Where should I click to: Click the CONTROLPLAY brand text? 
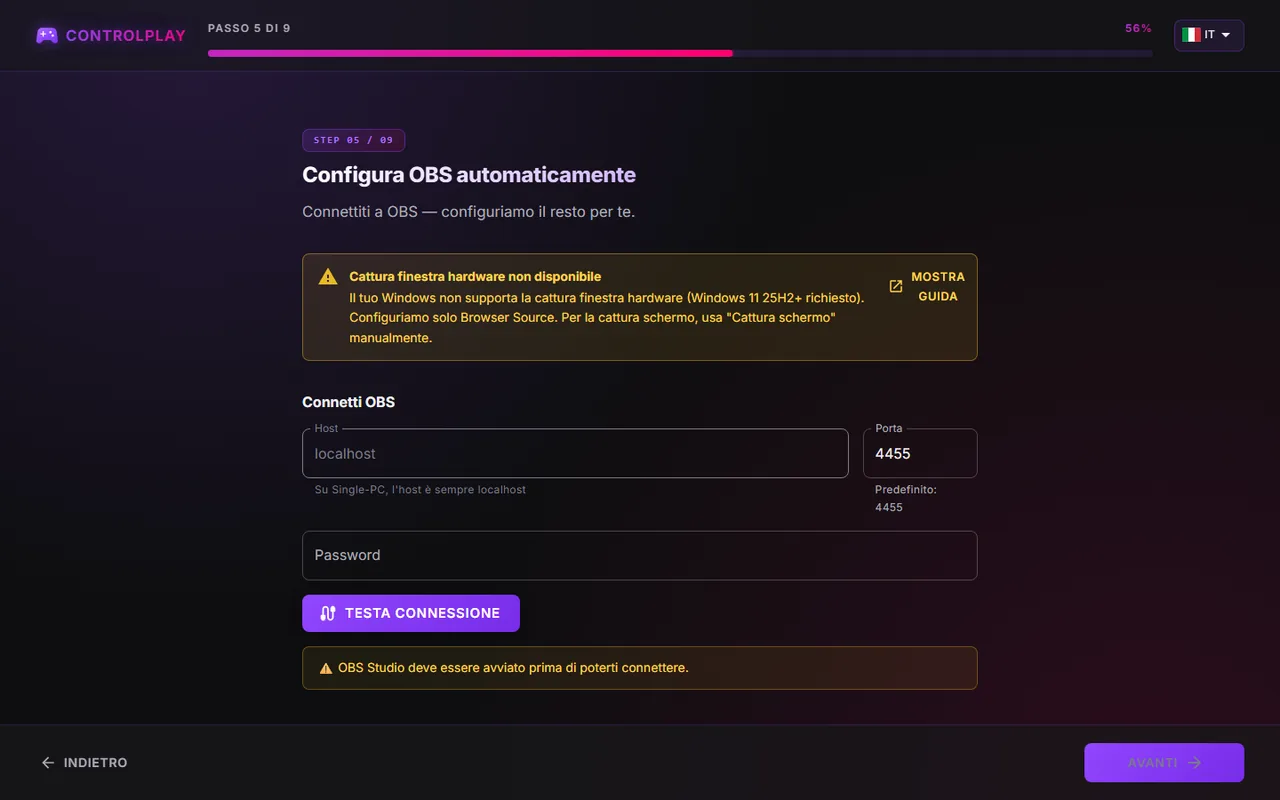pos(126,36)
